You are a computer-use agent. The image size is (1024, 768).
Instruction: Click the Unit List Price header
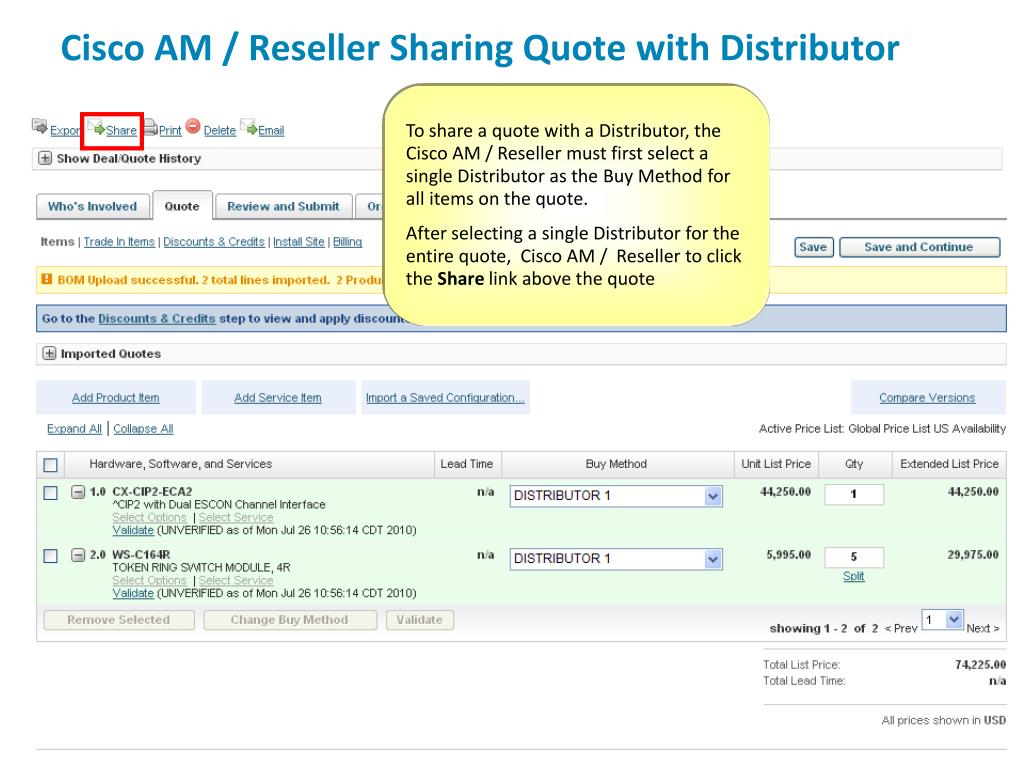(776, 464)
